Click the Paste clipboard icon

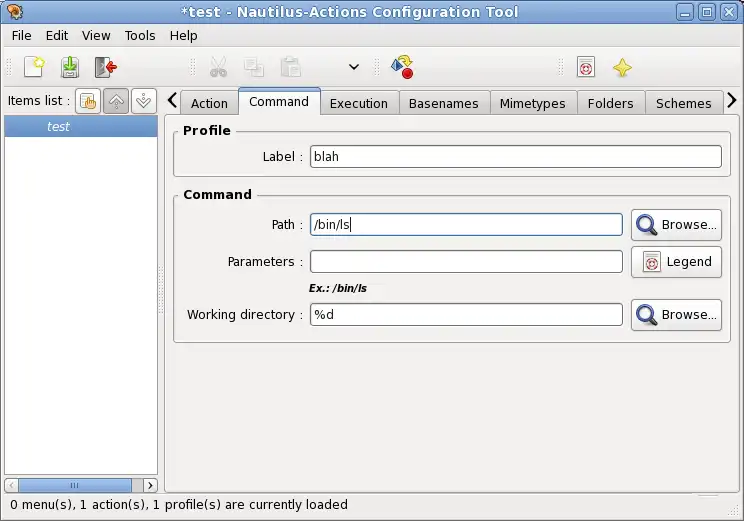coord(290,67)
